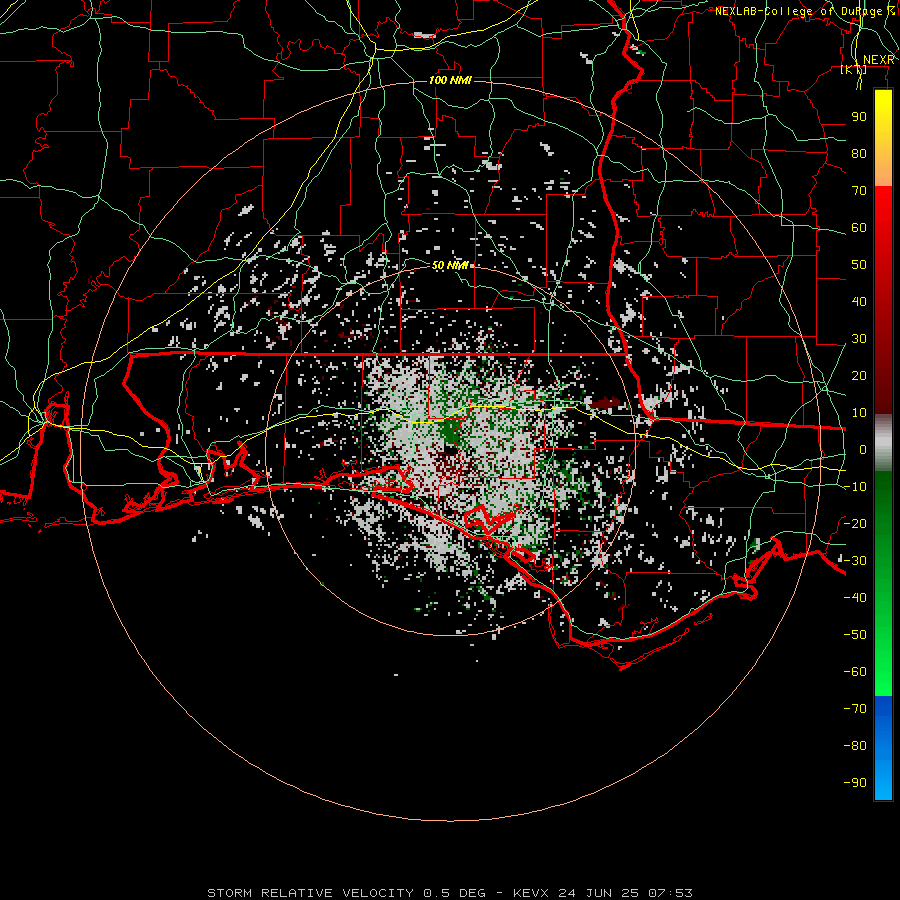Click the "-70" scale value
Image resolution: width=900 pixels, height=900 pixels.
[x=855, y=708]
